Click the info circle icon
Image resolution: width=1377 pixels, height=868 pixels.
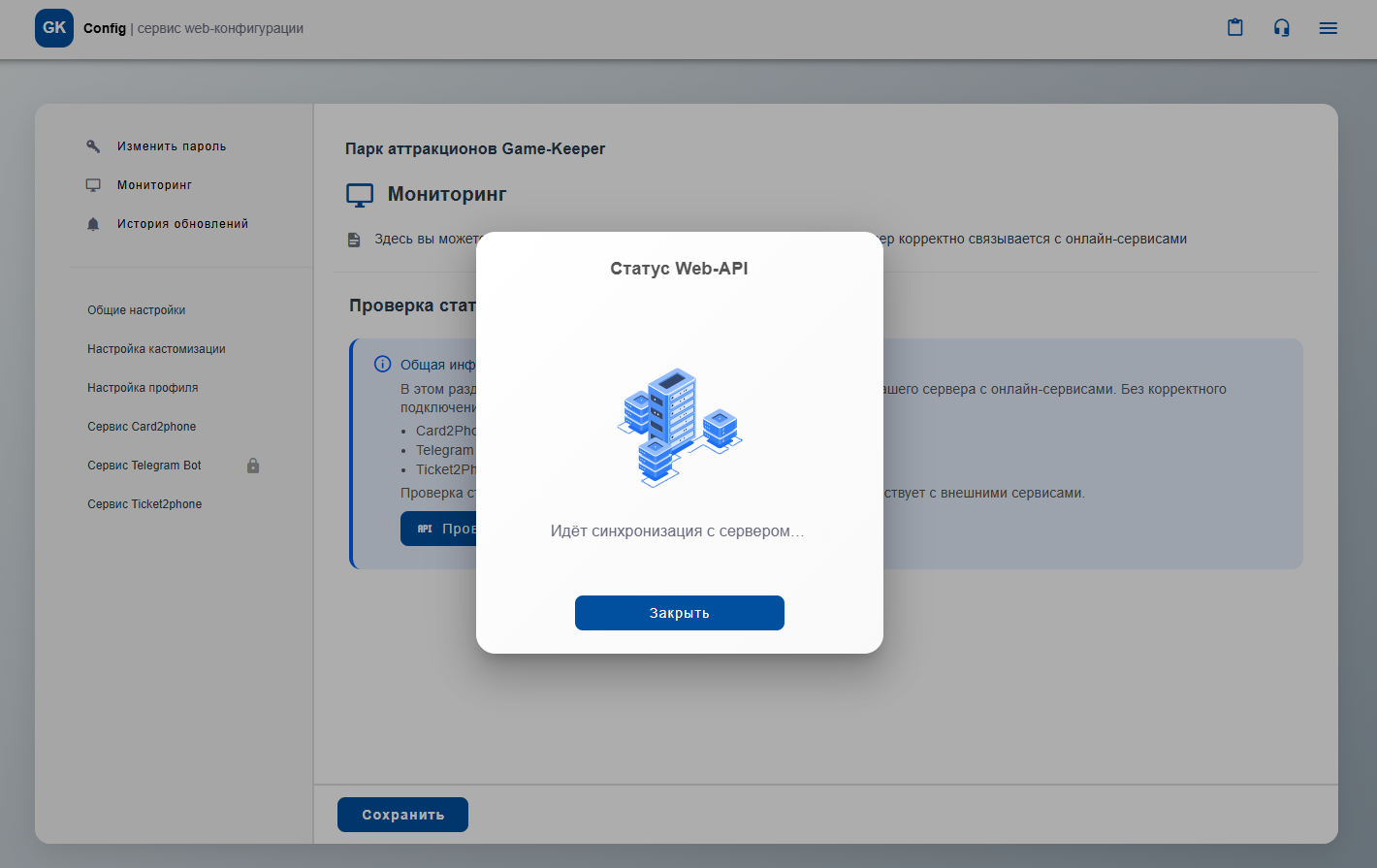383,365
